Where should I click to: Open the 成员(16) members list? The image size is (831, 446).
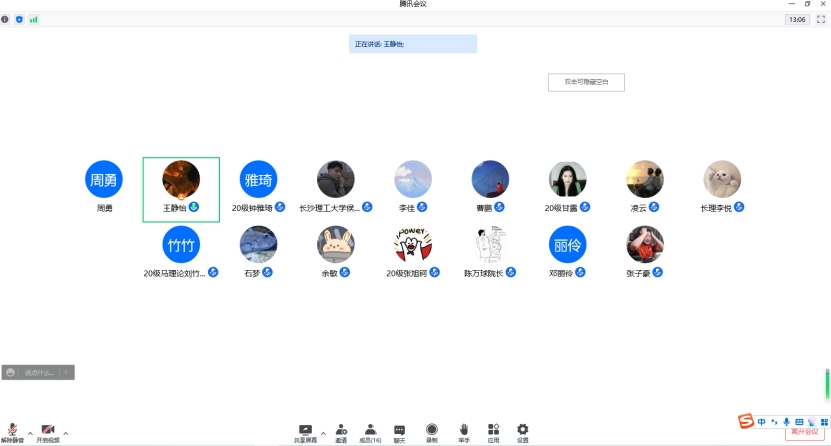(x=370, y=432)
